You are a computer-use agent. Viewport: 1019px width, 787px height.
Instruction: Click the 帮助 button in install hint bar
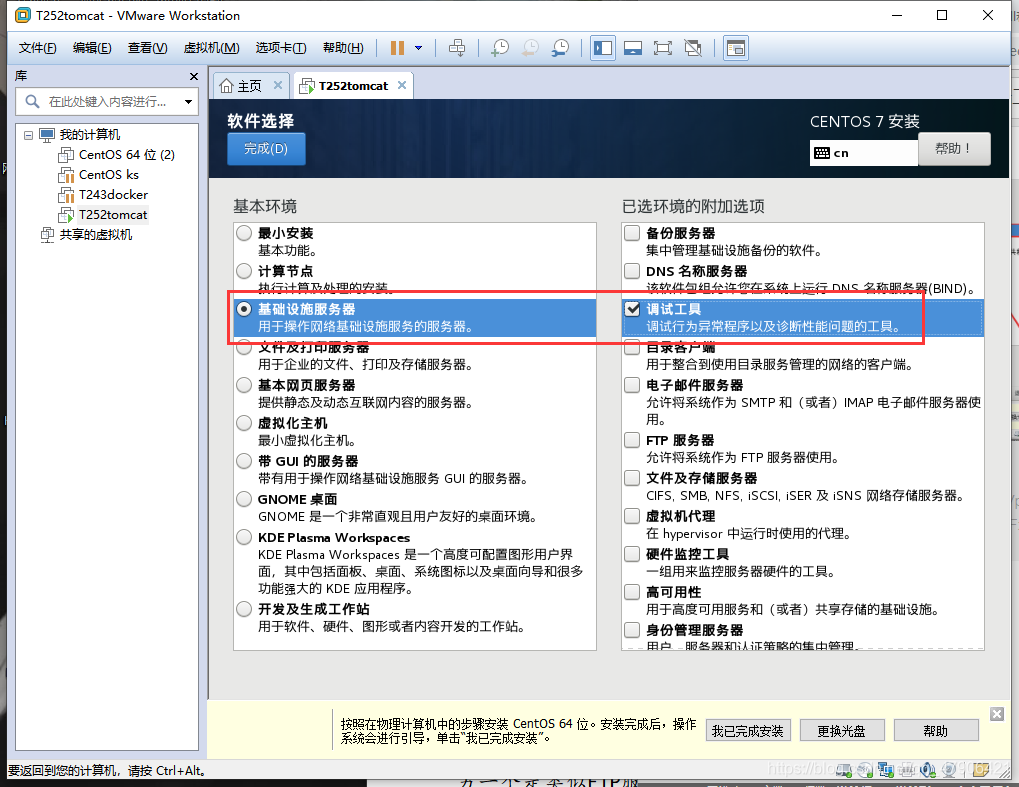point(936,731)
